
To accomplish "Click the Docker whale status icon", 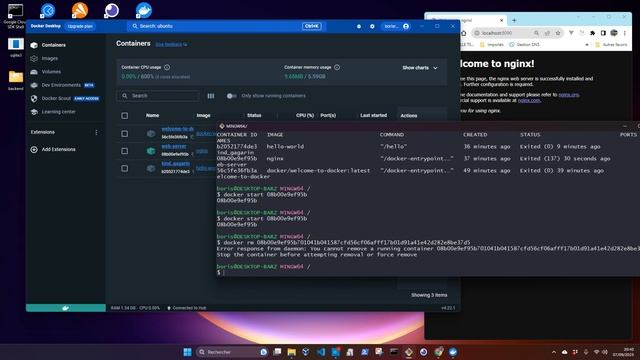I will coord(65,308).
